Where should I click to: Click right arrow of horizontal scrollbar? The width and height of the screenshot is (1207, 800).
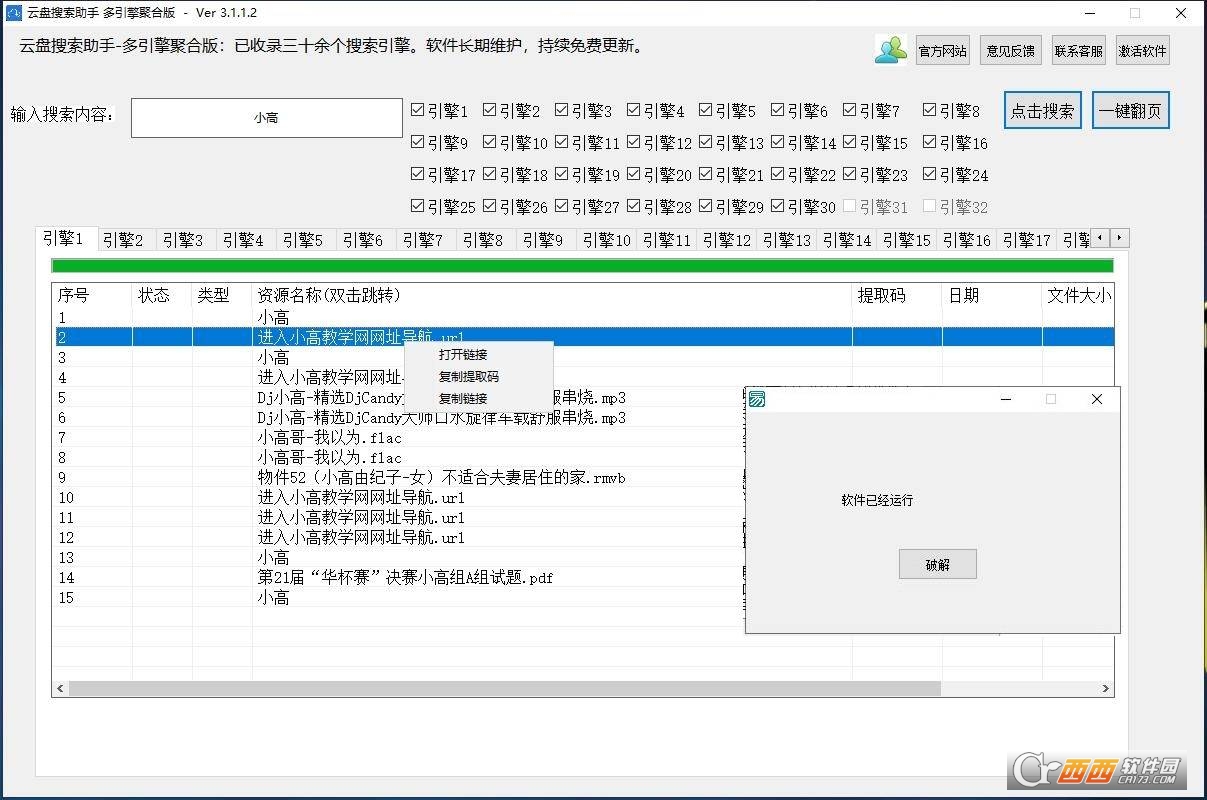[x=1106, y=689]
